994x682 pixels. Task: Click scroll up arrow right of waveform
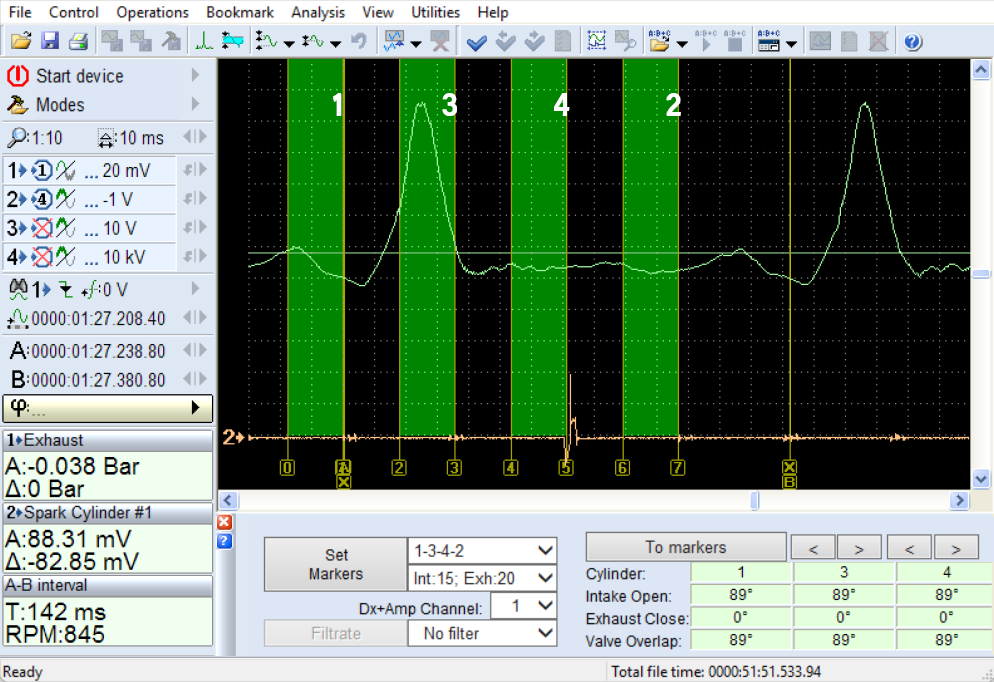981,69
